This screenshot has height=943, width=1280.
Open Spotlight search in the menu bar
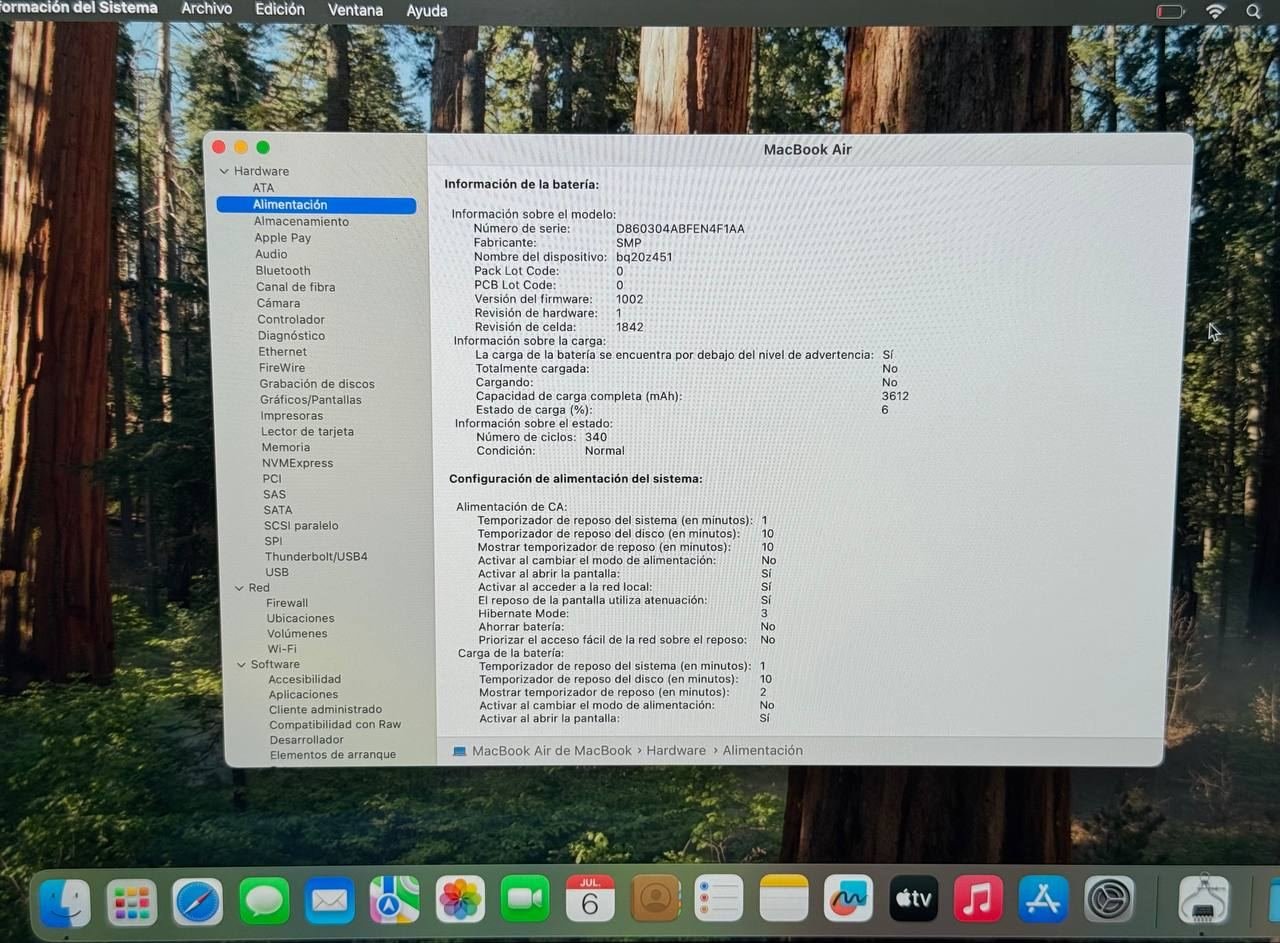pyautogui.click(x=1253, y=11)
